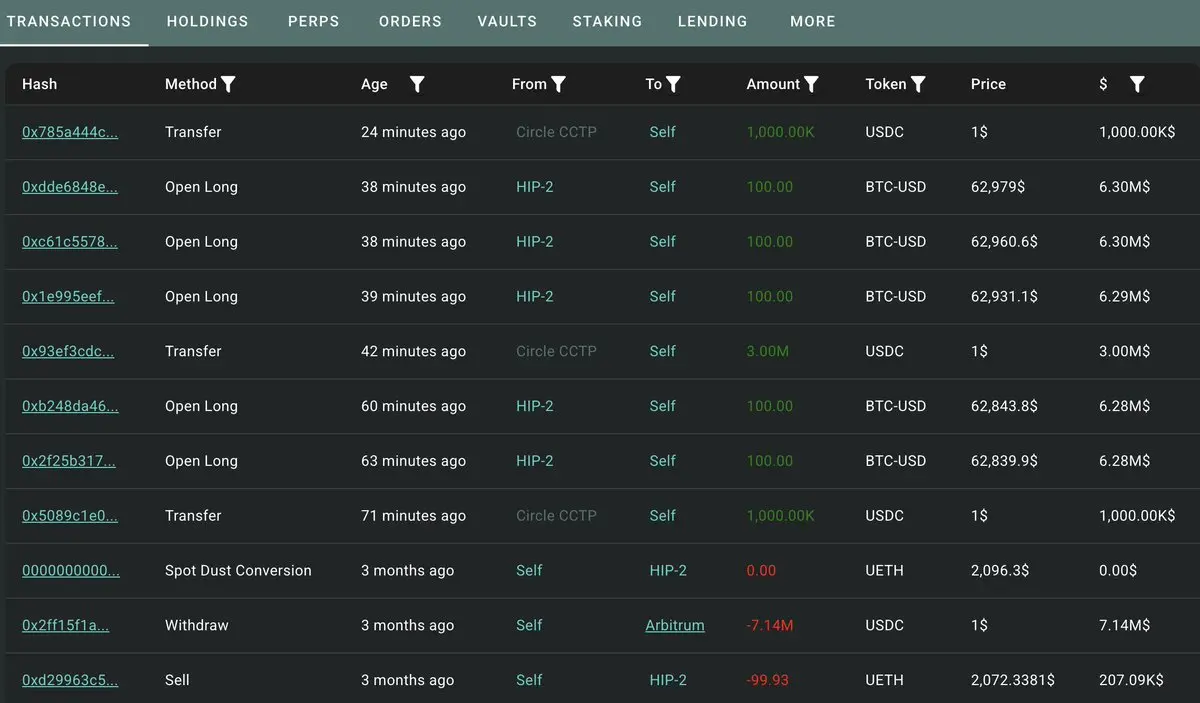Switch to the Transactions tab

69,21
